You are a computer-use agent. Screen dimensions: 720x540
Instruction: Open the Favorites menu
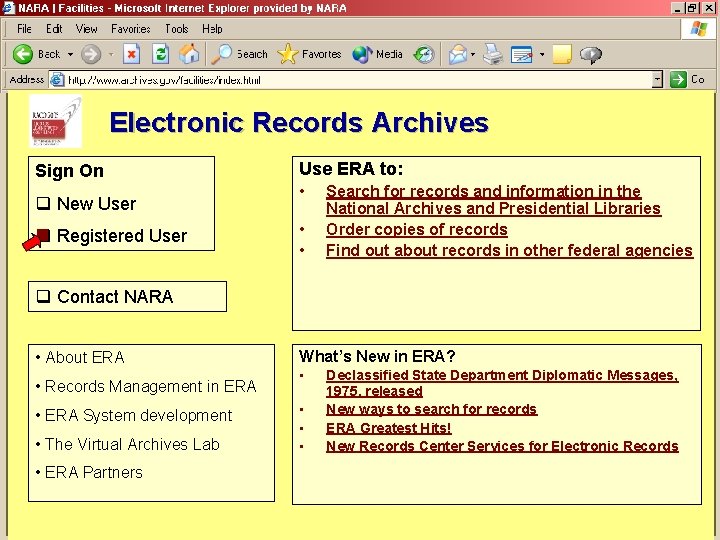[x=131, y=29]
